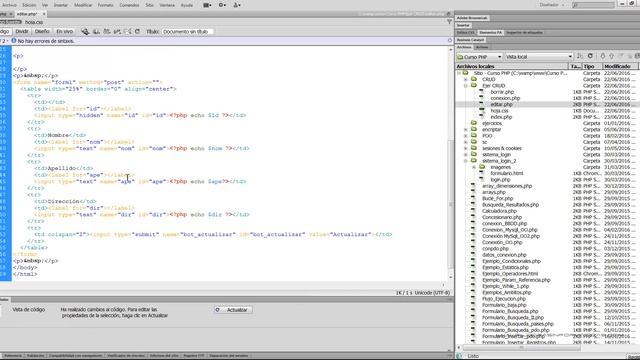The width and height of the screenshot is (640, 360).
Task: Open the Ayuda menu
Action: 187,5
